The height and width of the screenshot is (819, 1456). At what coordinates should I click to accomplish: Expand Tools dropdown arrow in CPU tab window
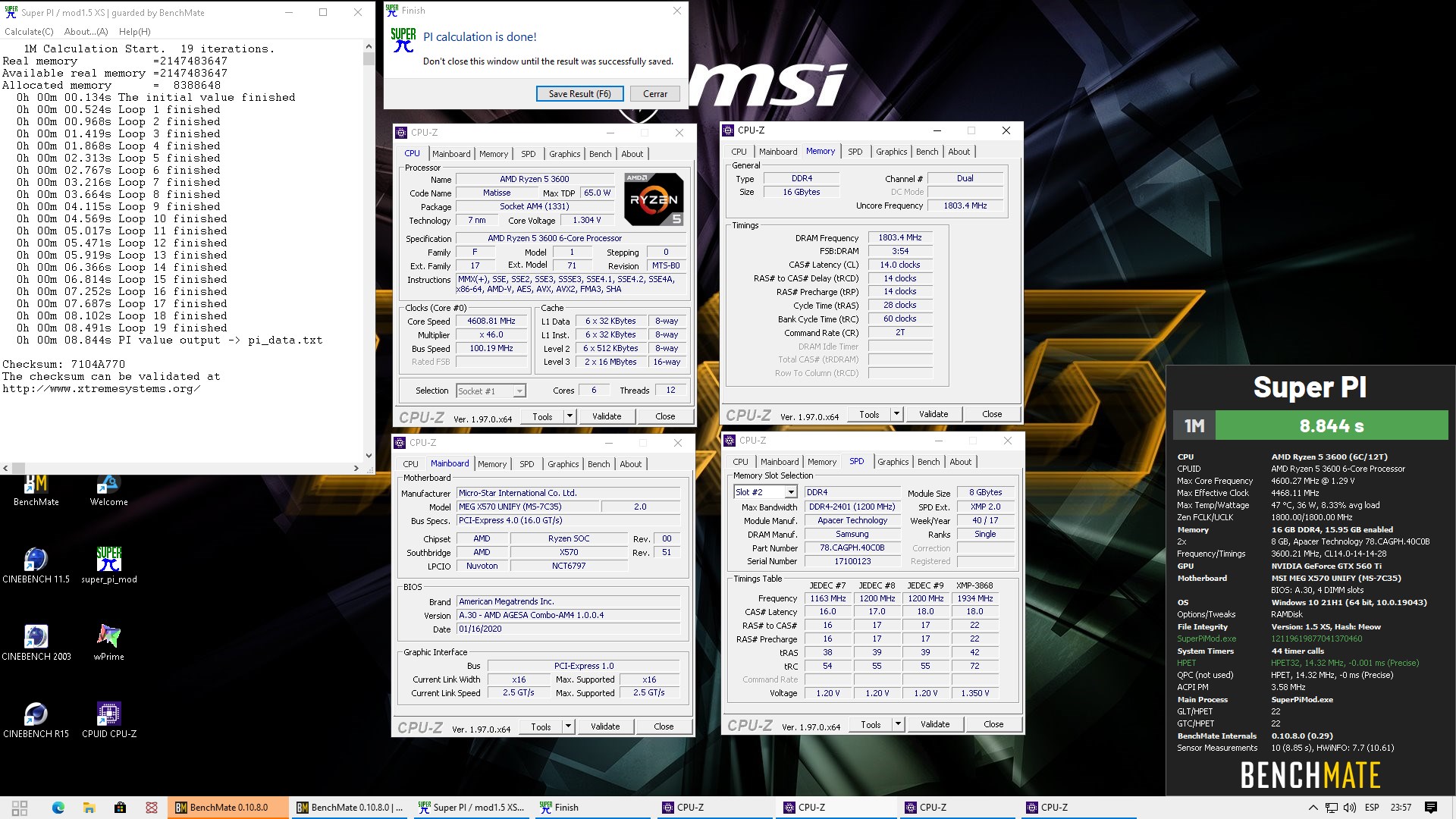[x=570, y=416]
